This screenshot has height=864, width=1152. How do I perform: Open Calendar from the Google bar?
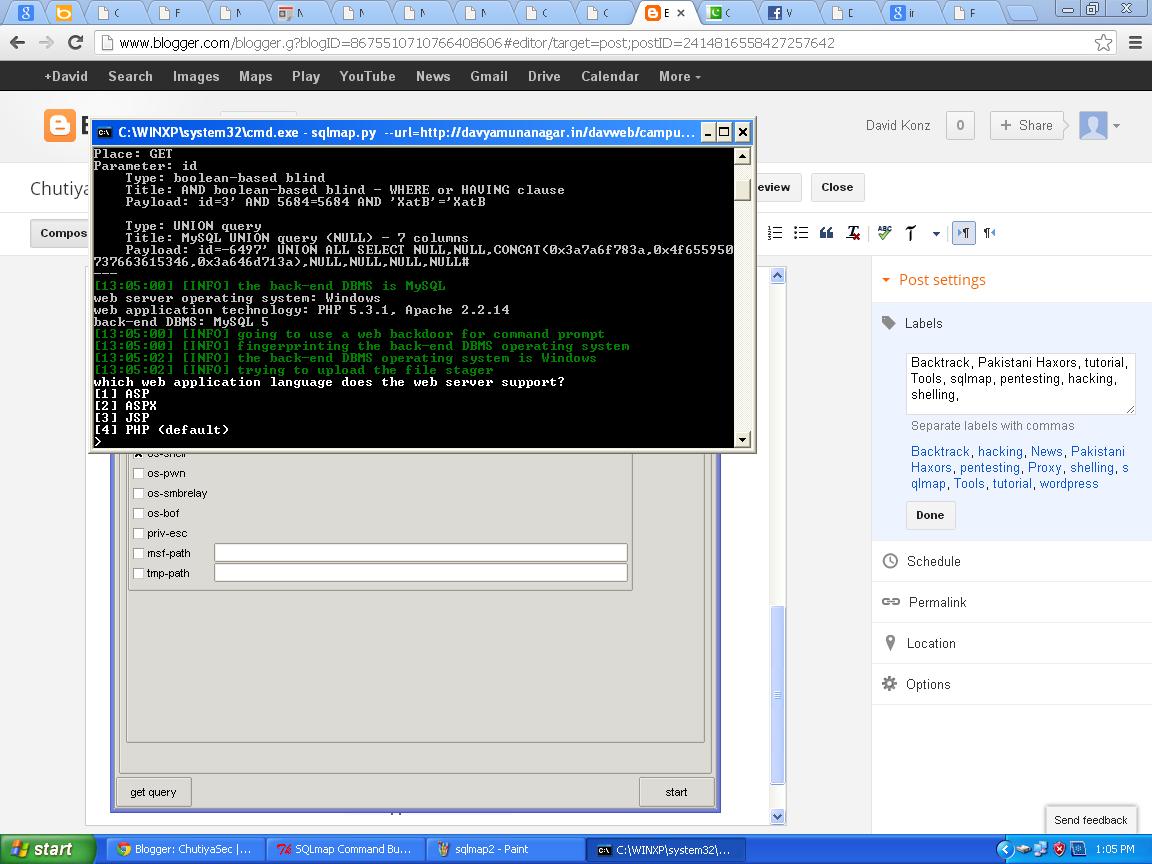point(610,76)
